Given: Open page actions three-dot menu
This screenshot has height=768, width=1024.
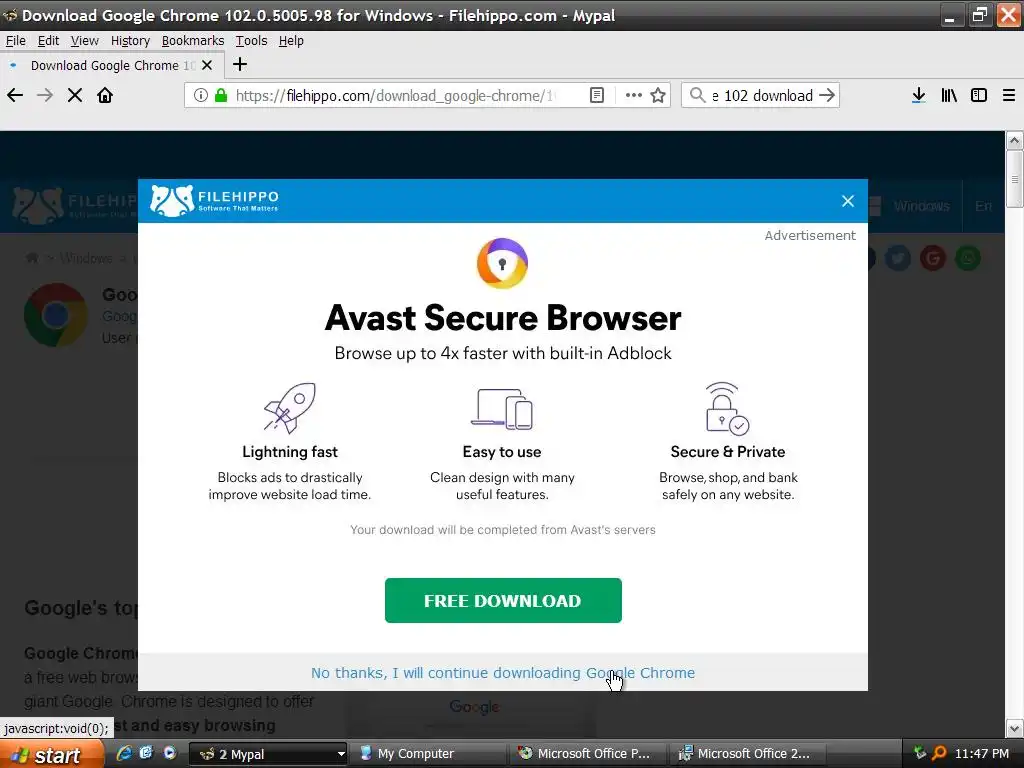Looking at the screenshot, I should tap(633, 95).
